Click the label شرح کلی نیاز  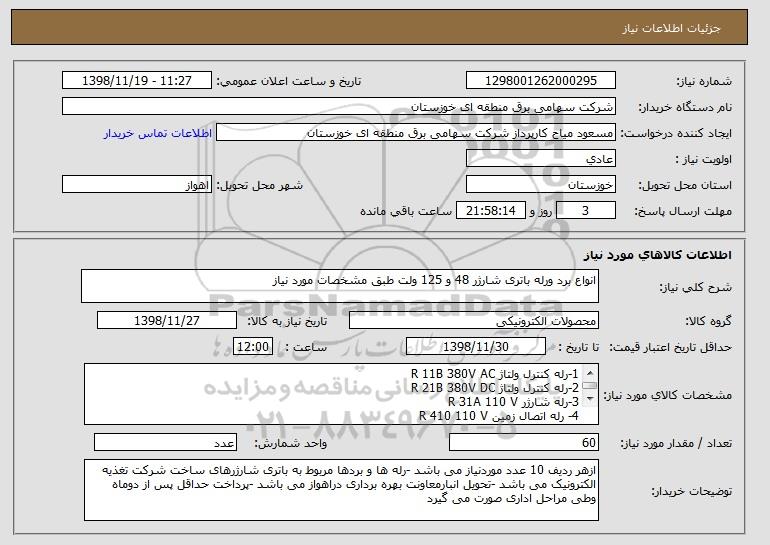[x=695, y=287]
